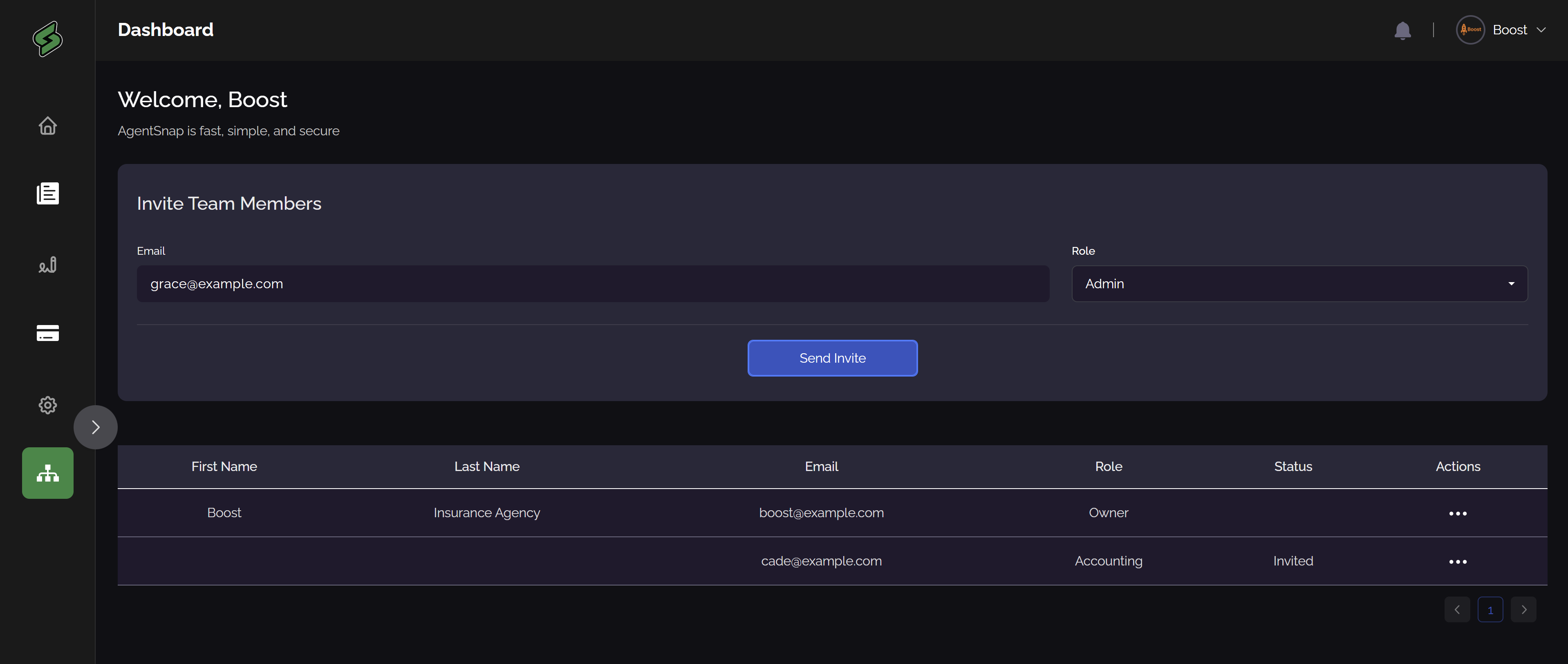Click the Email column header

click(821, 466)
